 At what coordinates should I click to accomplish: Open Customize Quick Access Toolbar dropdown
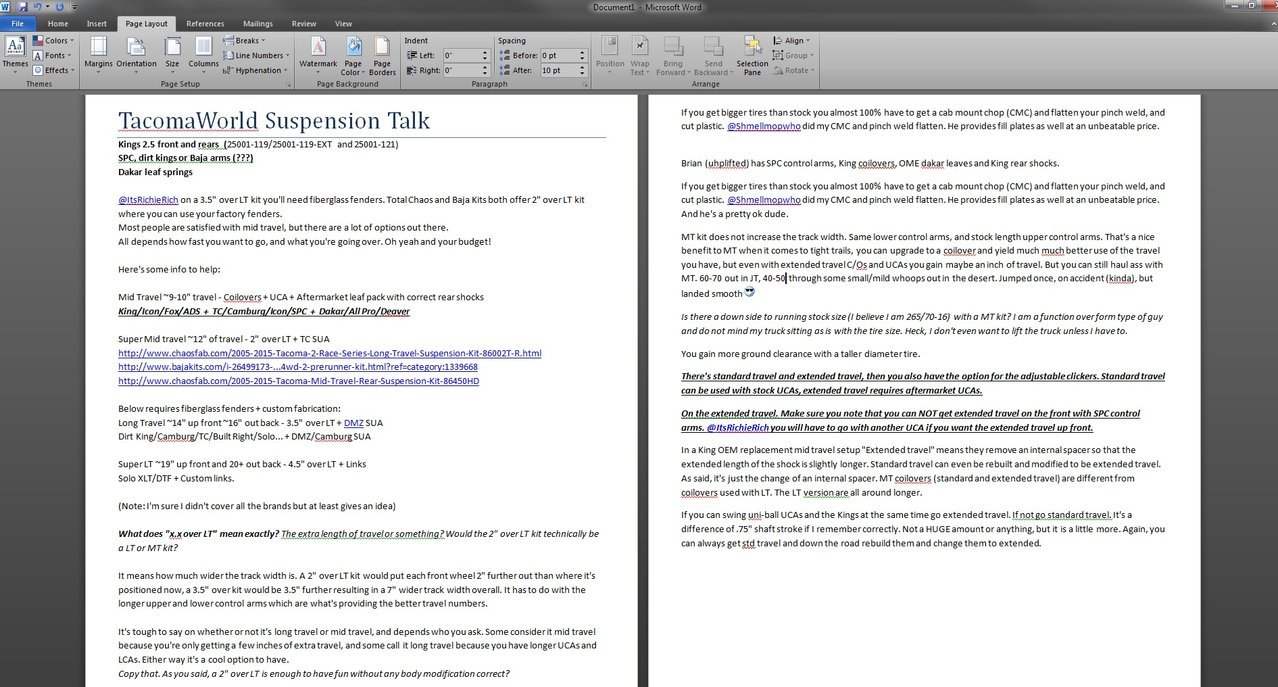[x=74, y=7]
